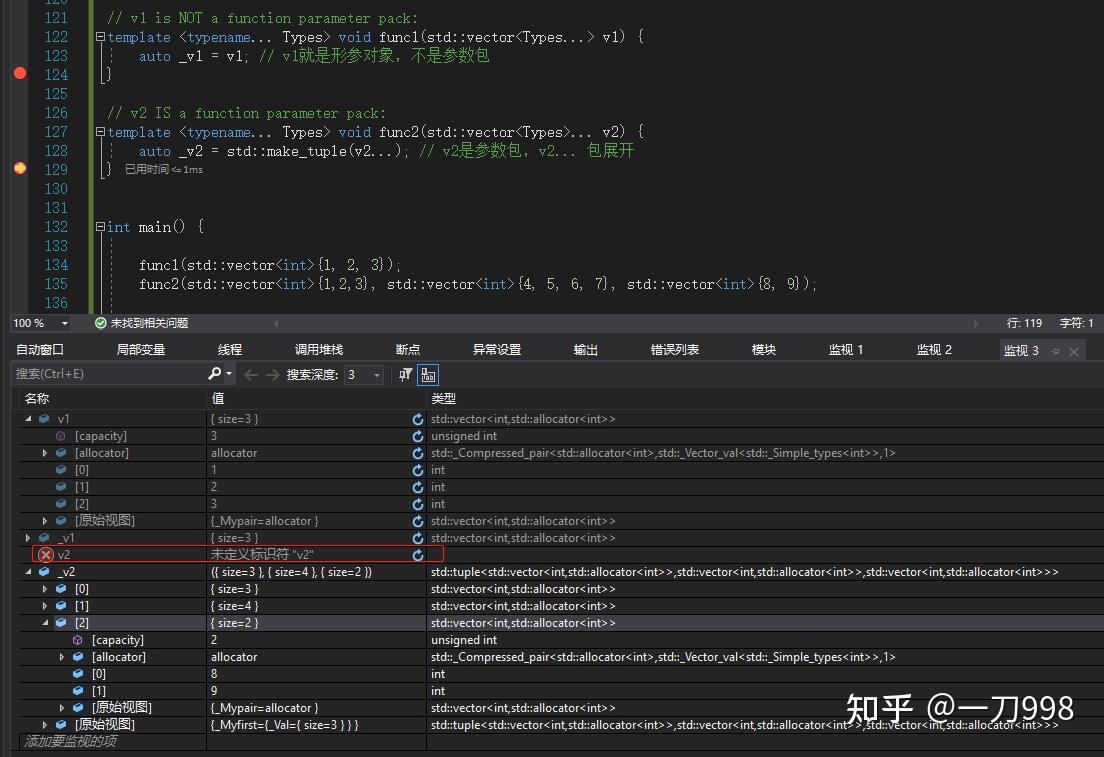Image resolution: width=1104 pixels, height=757 pixels.
Task: Switch to the 自动窗口 tab
Action: point(40,350)
